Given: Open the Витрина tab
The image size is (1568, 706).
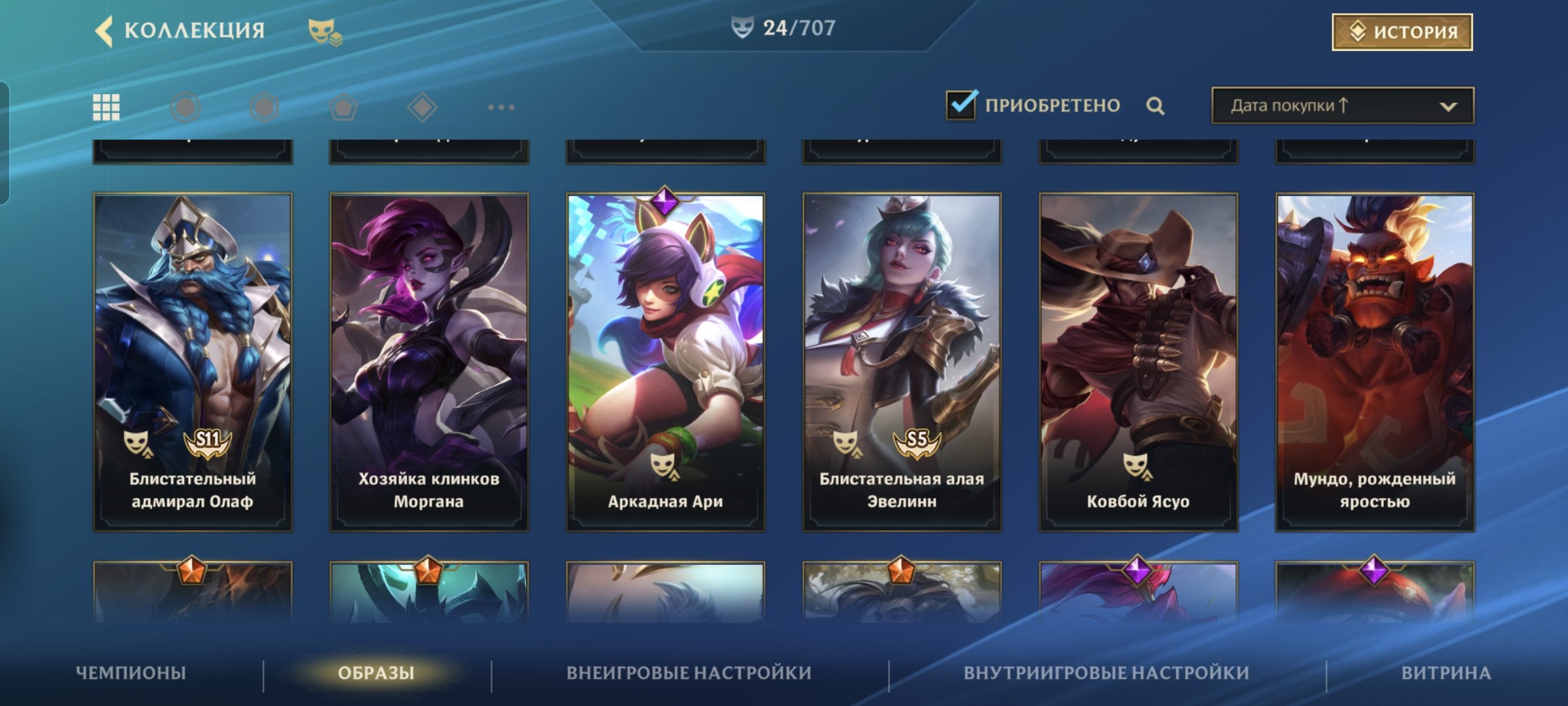Looking at the screenshot, I should point(1446,673).
